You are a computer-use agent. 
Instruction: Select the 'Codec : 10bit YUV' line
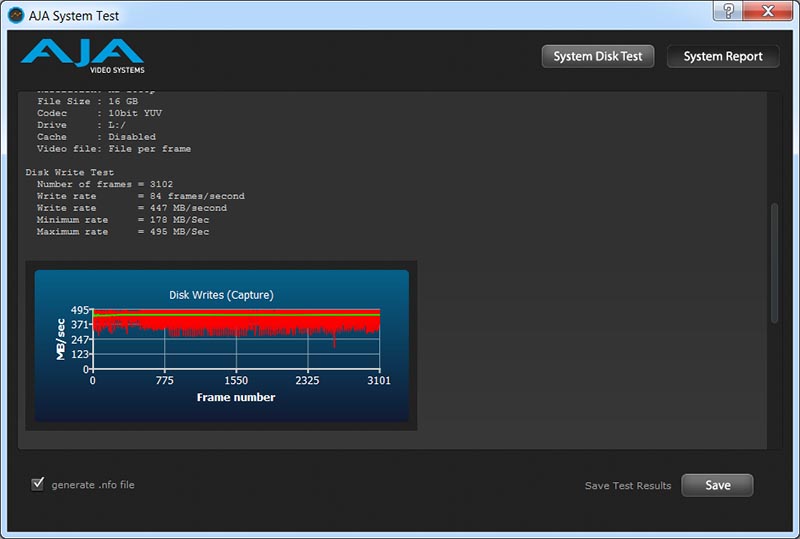(x=99, y=113)
